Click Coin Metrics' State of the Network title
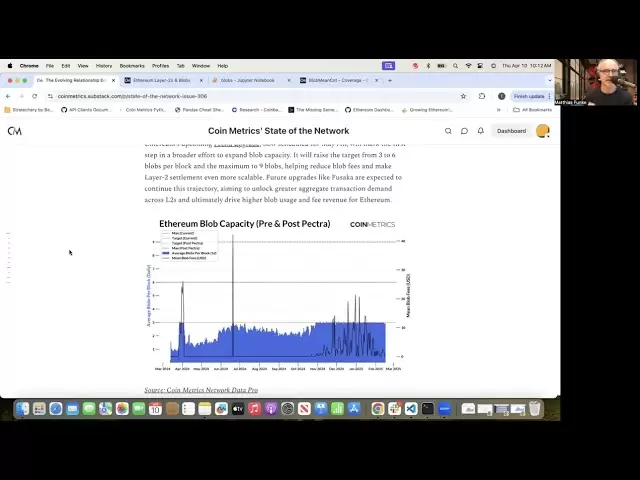The image size is (640, 480). 278,131
